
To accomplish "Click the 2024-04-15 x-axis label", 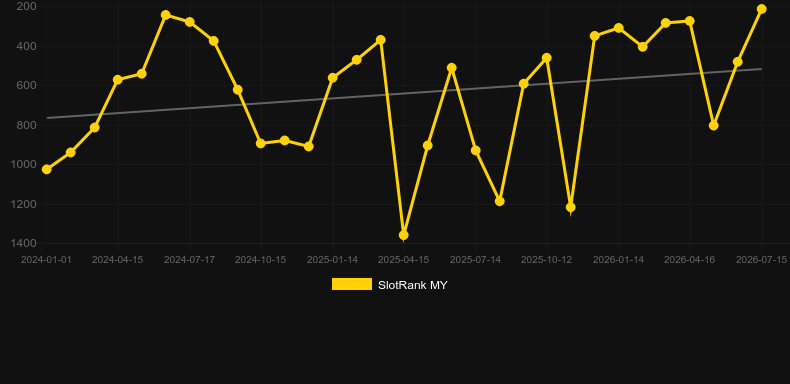I will pos(117,260).
